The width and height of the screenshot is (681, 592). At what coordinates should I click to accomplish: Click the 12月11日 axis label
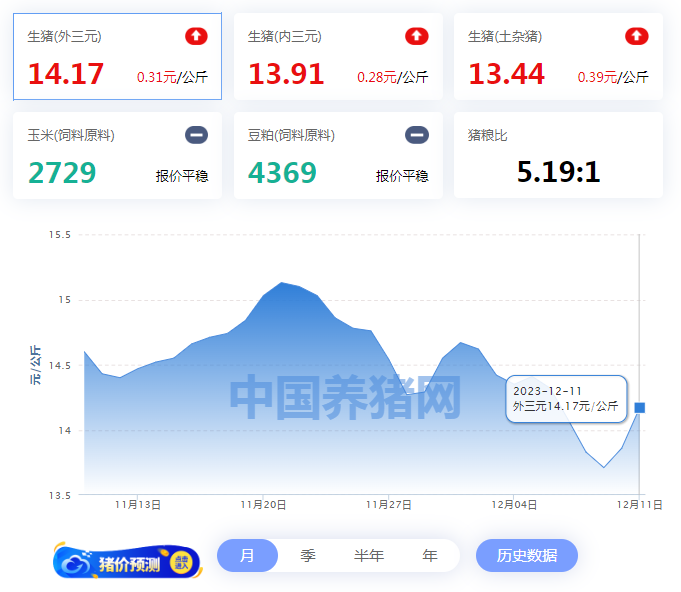640,505
